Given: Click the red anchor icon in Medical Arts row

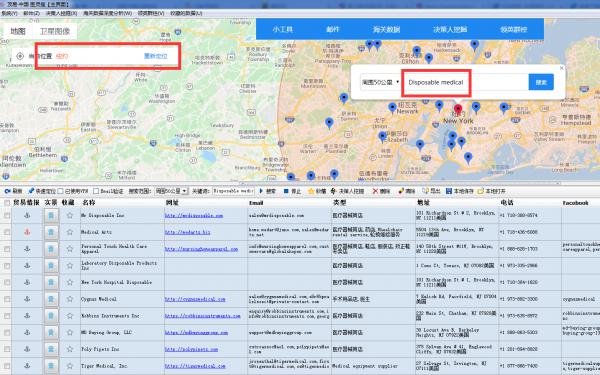Looking at the screenshot, I should (27, 232).
